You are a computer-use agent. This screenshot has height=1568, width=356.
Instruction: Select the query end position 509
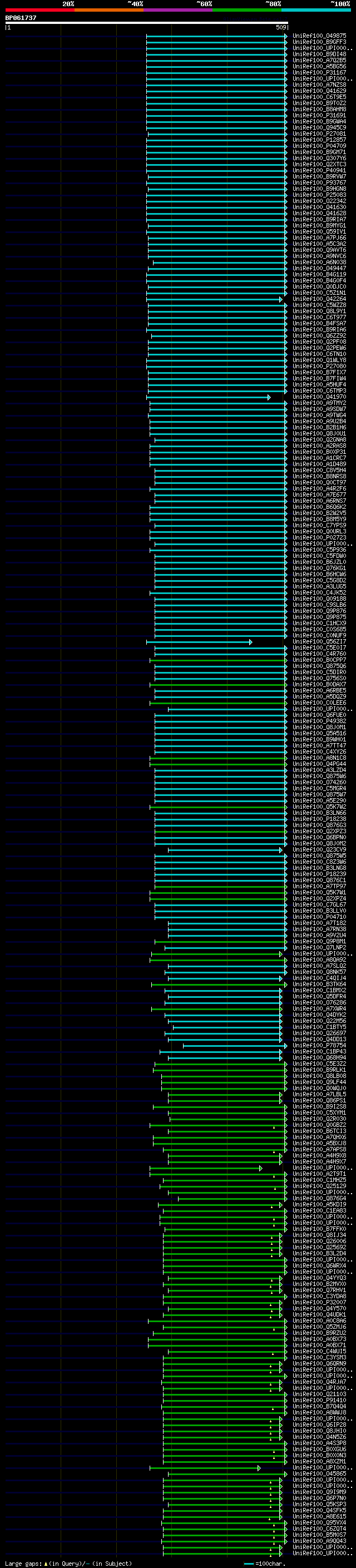pos(281,27)
